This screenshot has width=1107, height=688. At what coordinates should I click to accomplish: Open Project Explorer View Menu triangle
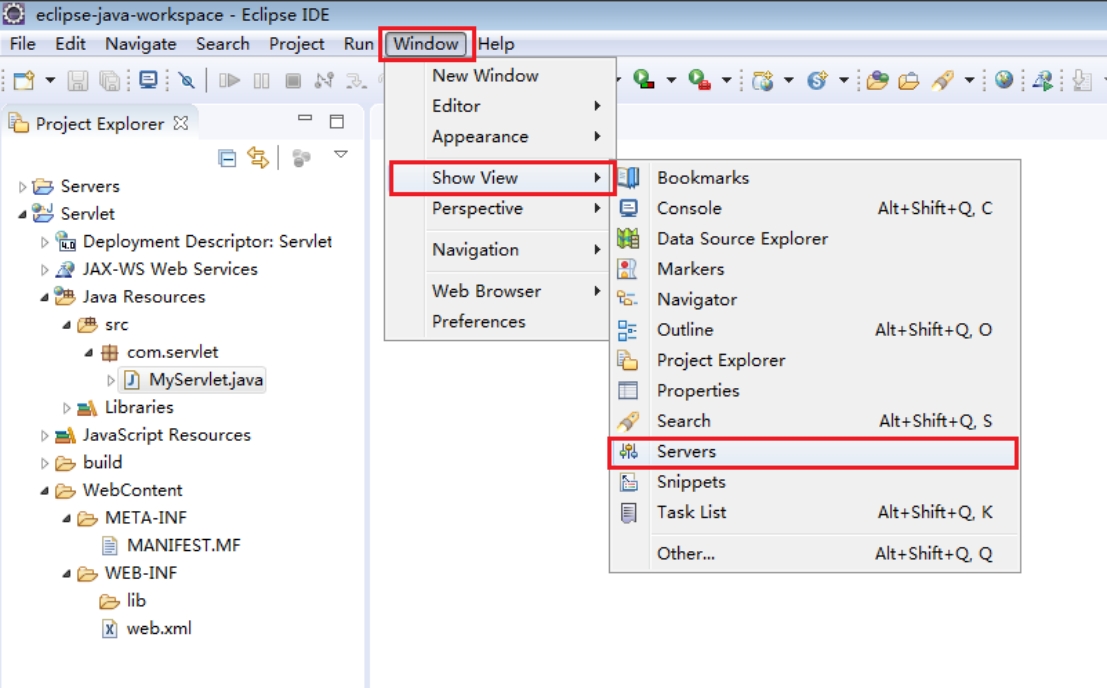[x=341, y=154]
